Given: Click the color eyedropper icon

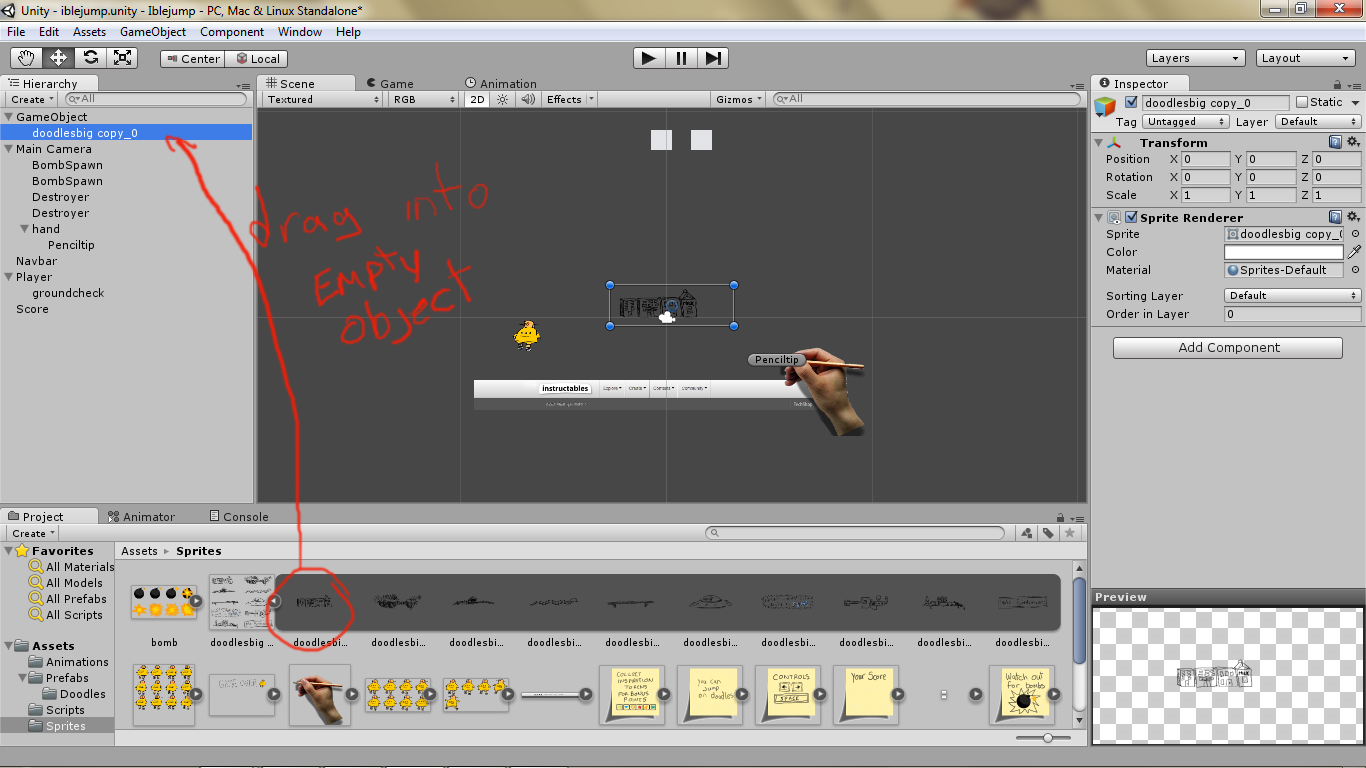Looking at the screenshot, I should [1355, 252].
